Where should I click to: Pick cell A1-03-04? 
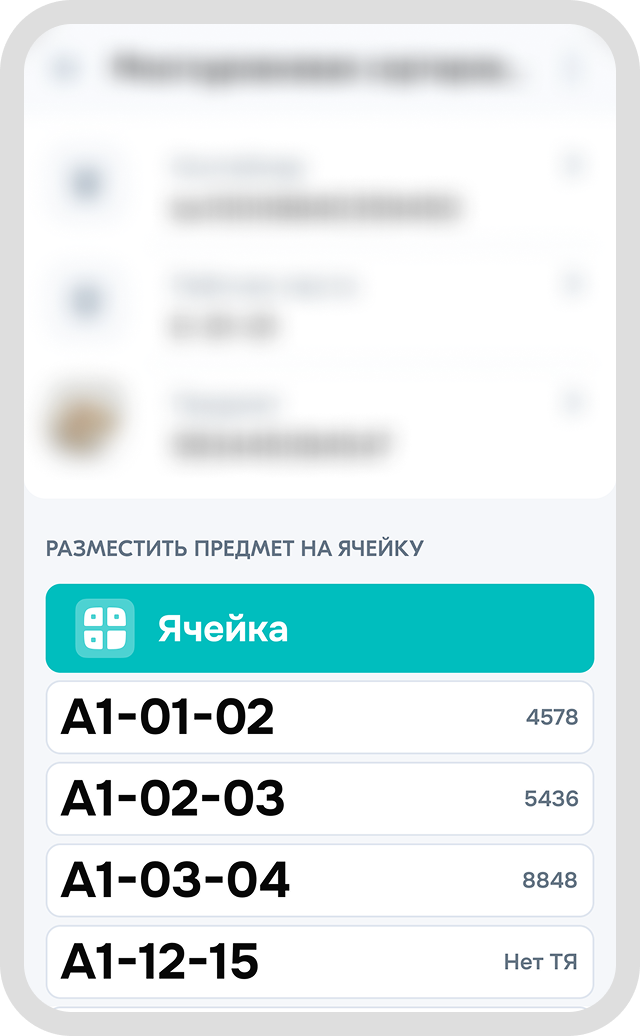click(176, 880)
